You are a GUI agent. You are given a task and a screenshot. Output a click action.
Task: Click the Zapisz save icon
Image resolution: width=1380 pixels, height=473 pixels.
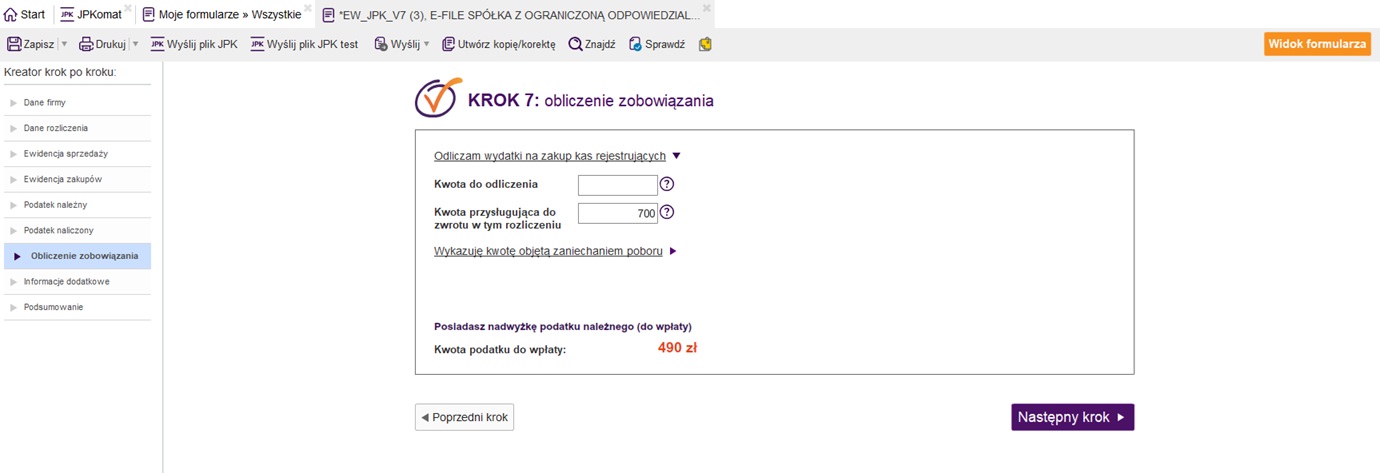click(x=14, y=44)
